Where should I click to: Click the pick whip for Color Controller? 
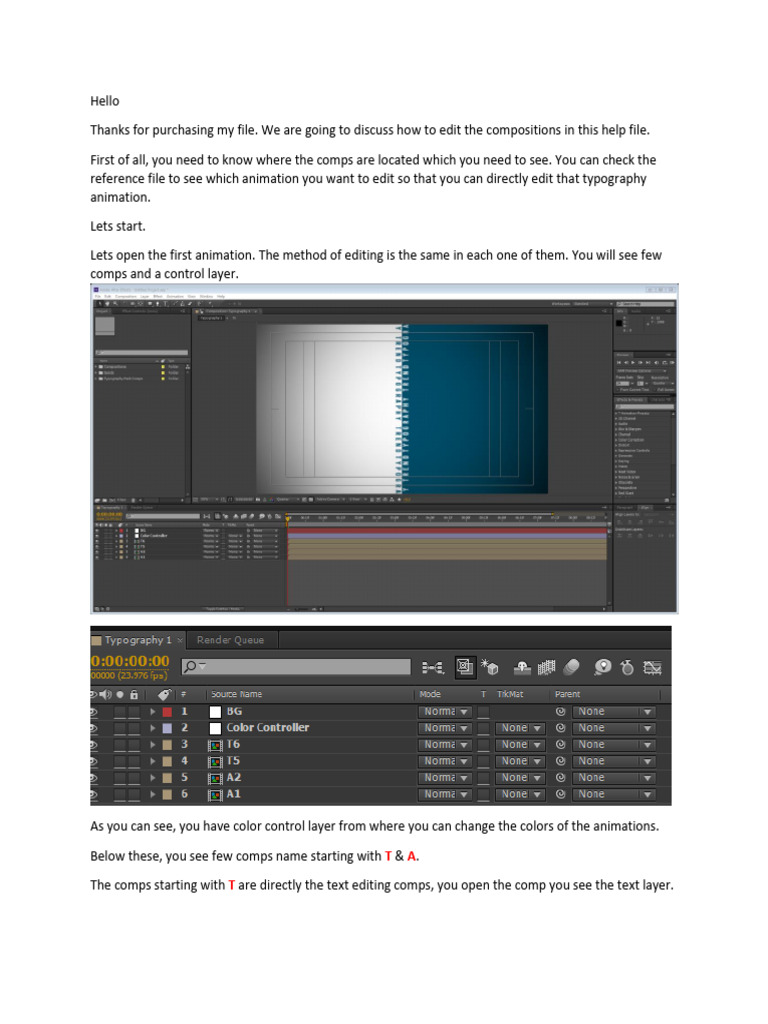coord(560,728)
